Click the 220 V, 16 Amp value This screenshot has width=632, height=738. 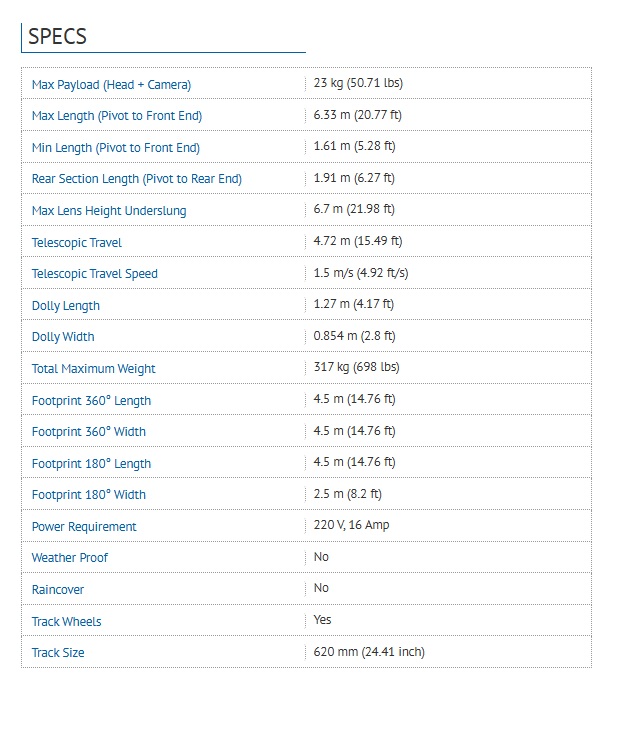[352, 525]
